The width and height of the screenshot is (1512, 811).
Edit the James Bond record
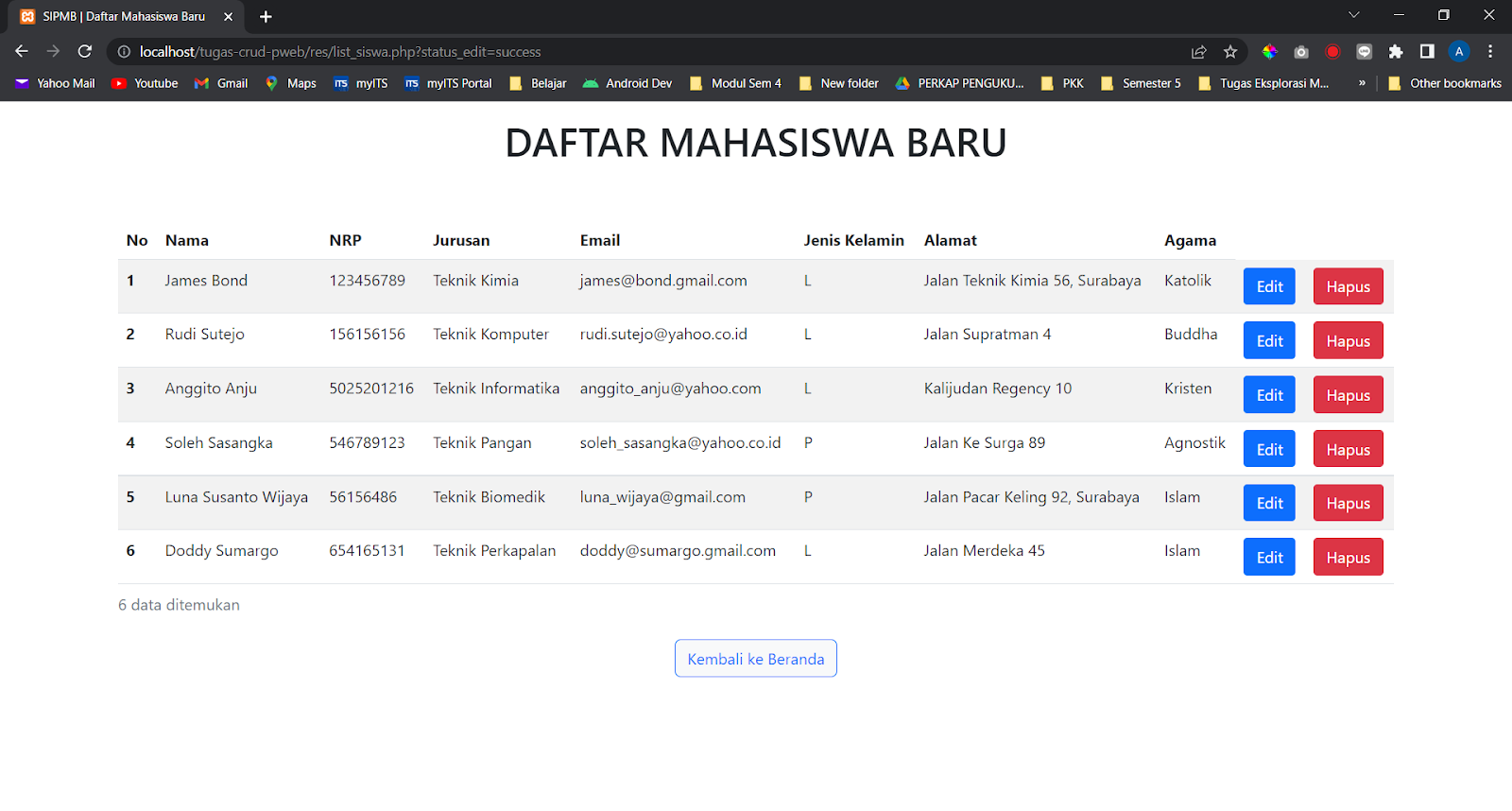click(x=1269, y=286)
